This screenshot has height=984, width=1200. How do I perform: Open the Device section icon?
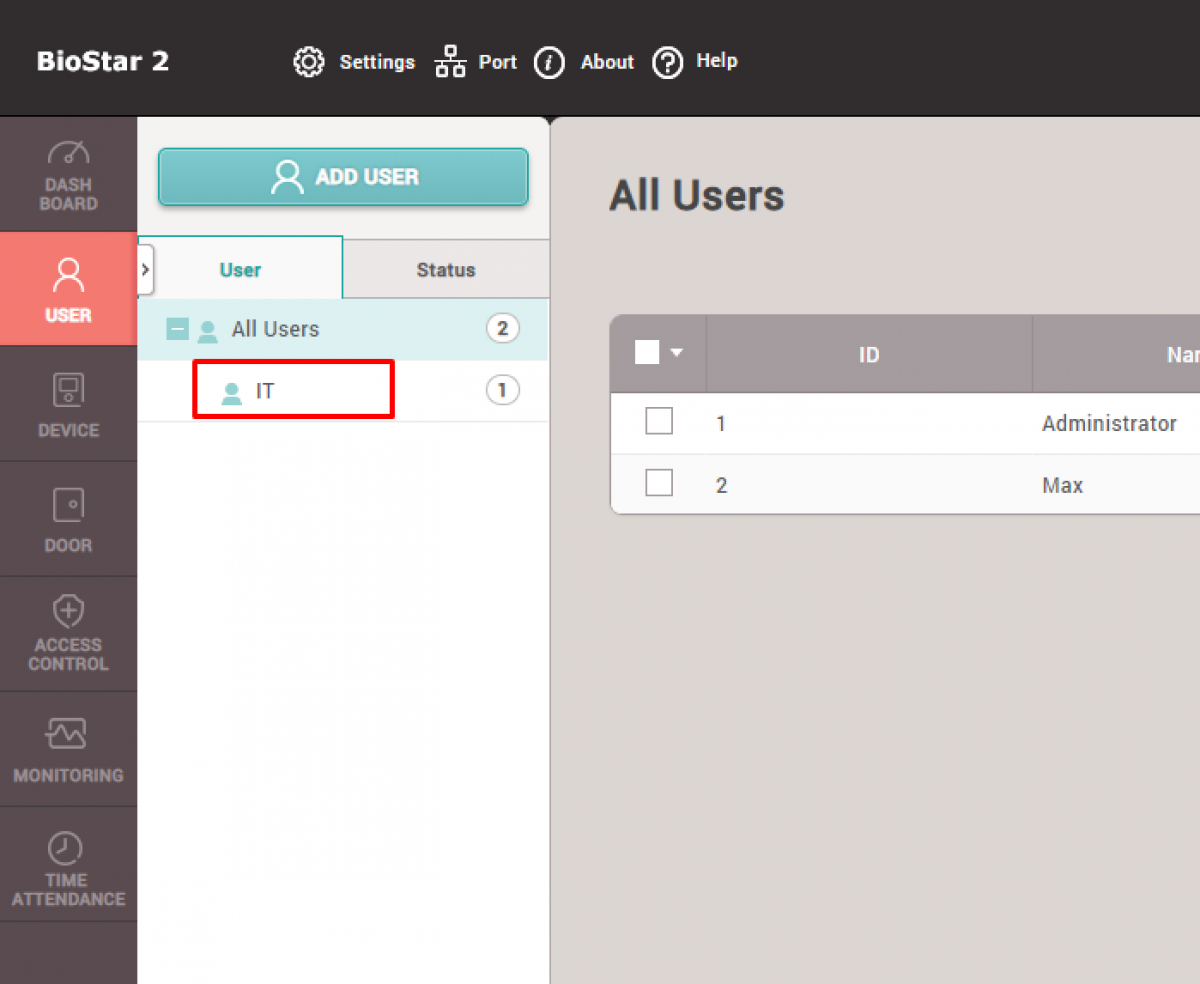(68, 390)
